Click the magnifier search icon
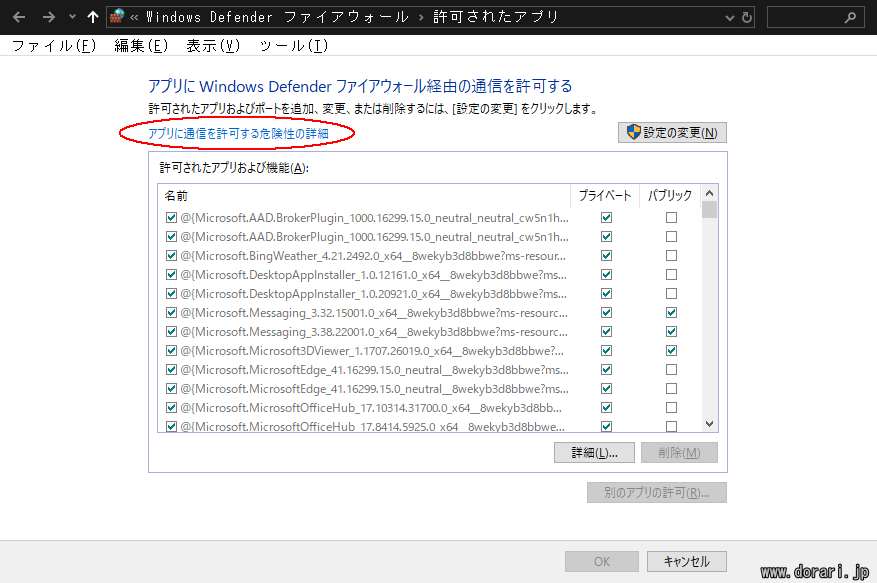The image size is (877, 583). pos(850,17)
